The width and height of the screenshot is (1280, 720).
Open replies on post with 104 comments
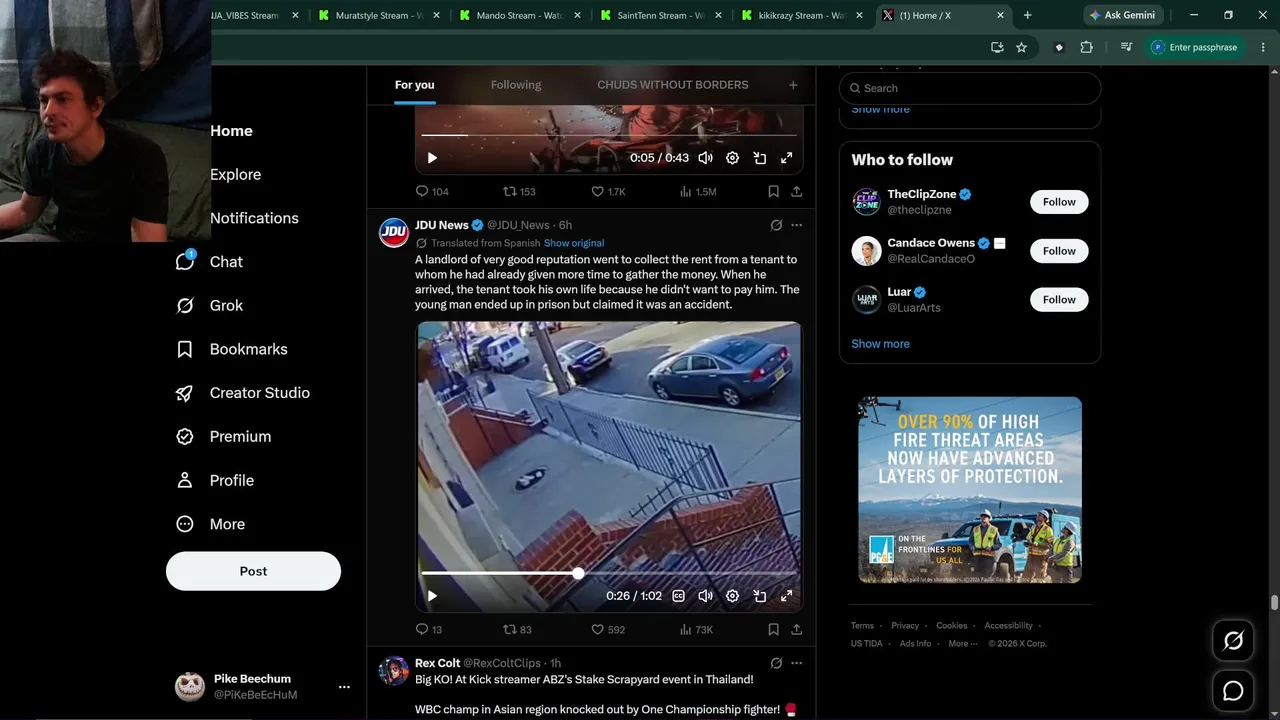tap(432, 192)
